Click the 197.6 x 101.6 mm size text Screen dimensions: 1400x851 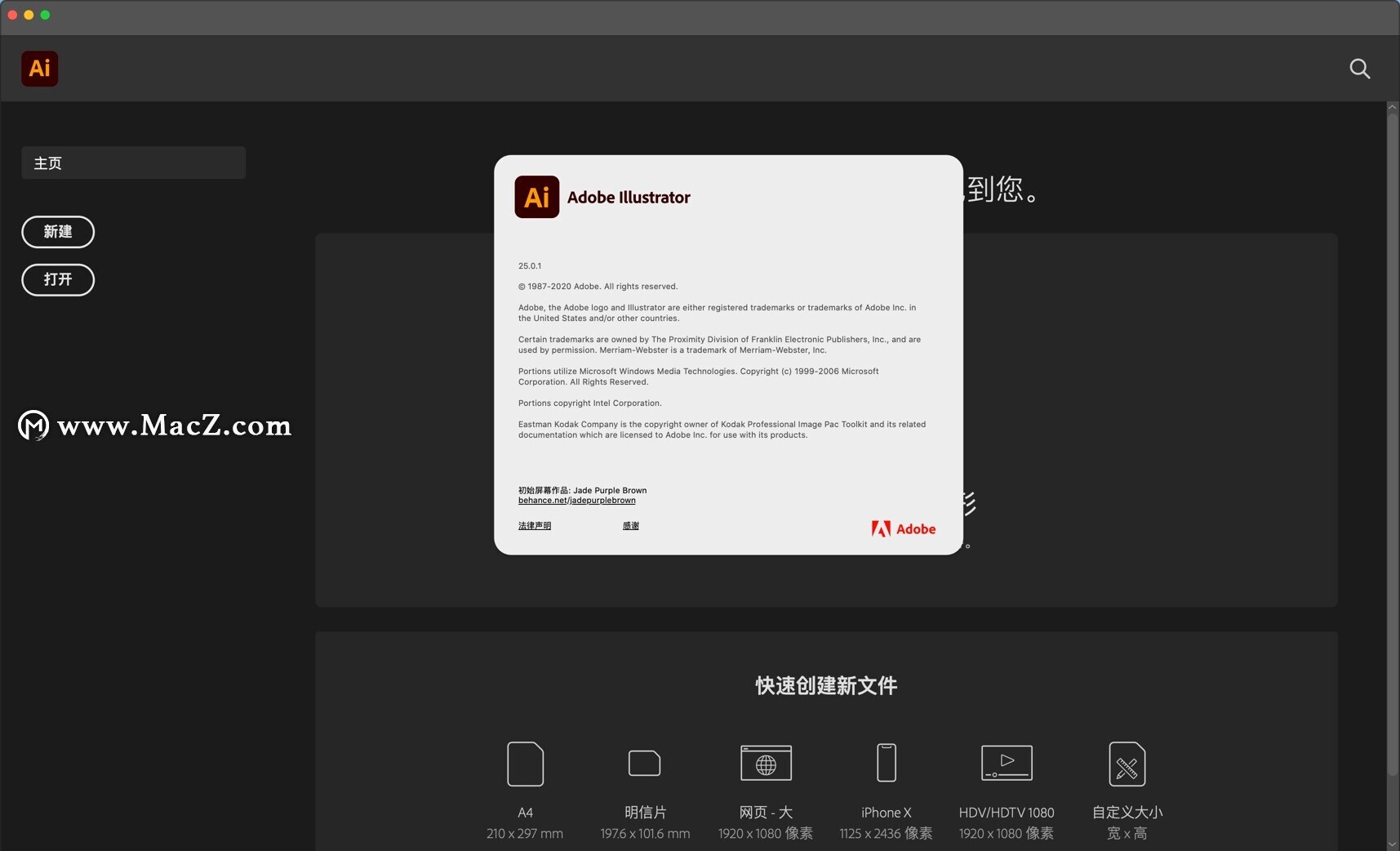tap(645, 834)
